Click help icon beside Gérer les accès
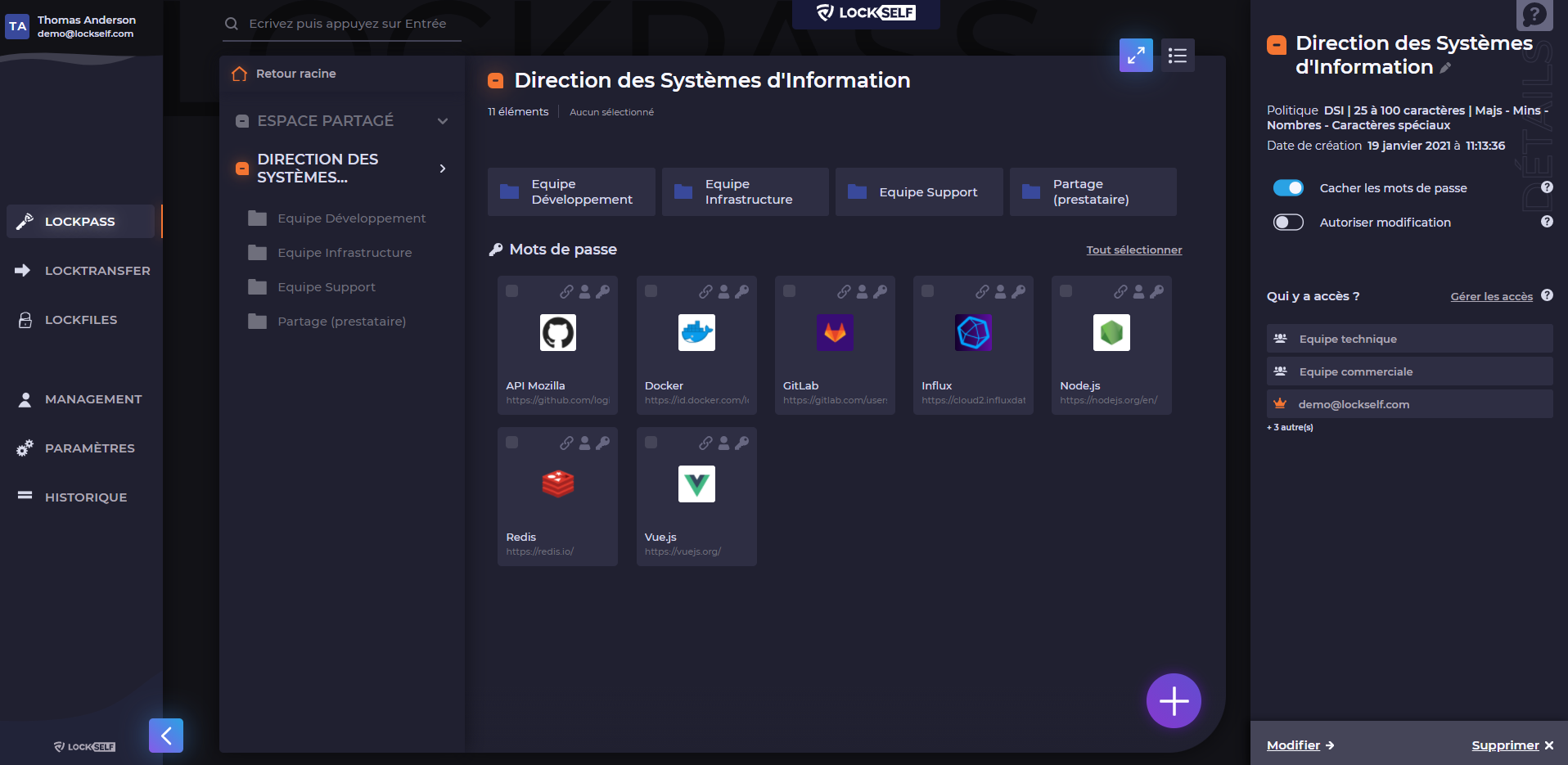Viewport: 1568px width, 765px height. coord(1547,295)
